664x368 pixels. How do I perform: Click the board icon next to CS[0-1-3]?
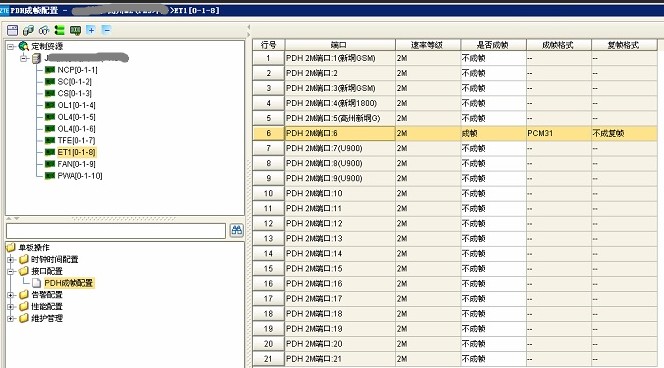click(x=50, y=93)
